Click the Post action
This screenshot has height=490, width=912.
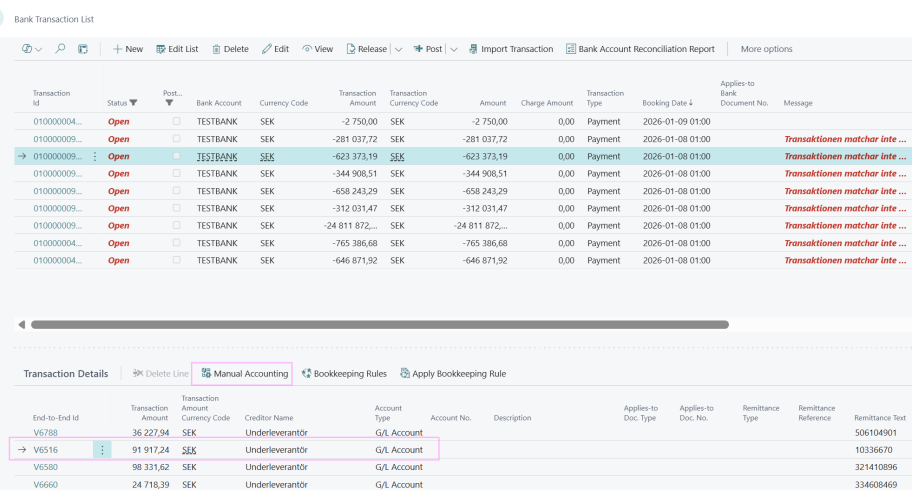428,49
